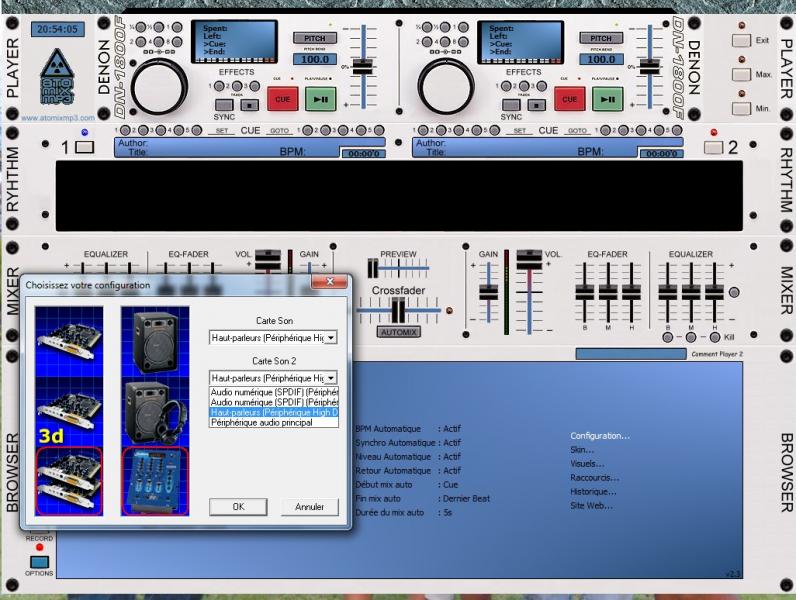The width and height of the screenshot is (796, 600).
Task: Confirm the configuration with OK
Action: pyautogui.click(x=238, y=507)
